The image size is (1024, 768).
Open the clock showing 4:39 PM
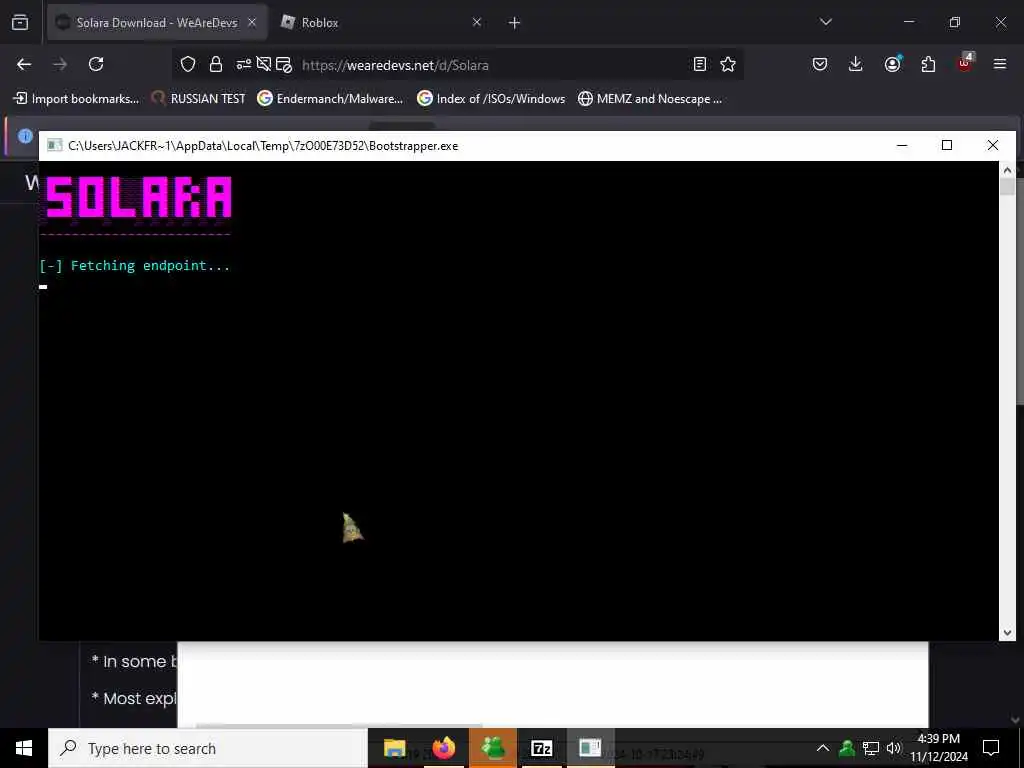[x=939, y=748]
